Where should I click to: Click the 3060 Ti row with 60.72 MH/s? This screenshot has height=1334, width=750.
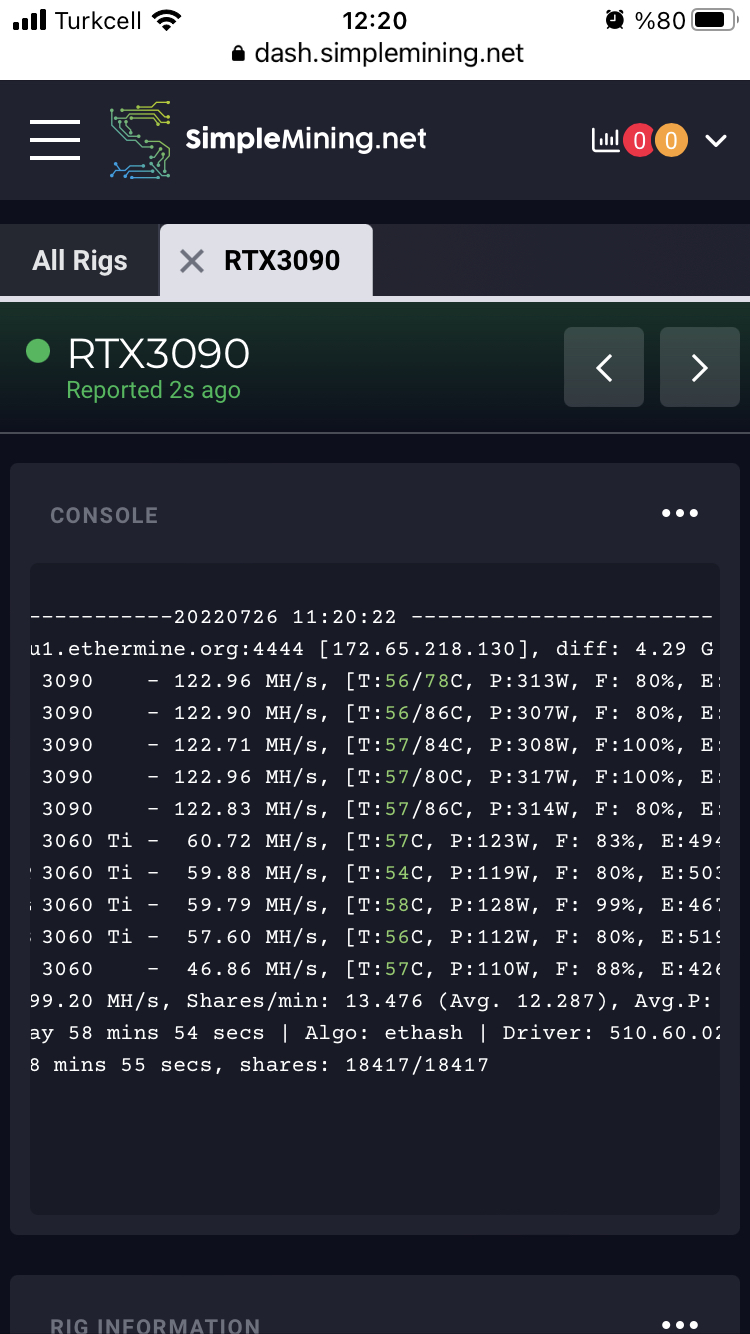pyautogui.click(x=375, y=841)
